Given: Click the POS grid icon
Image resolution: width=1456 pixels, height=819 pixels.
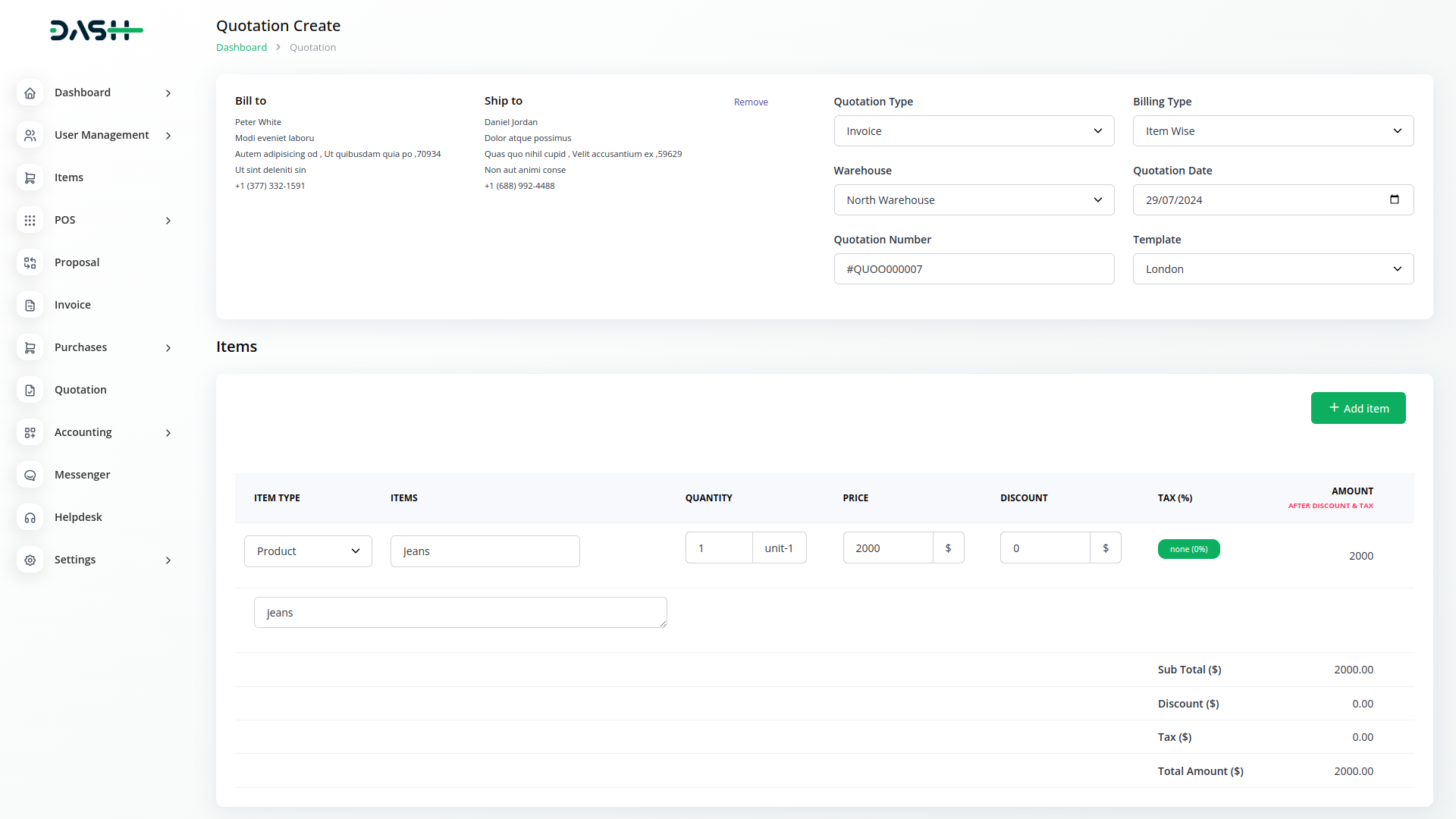Looking at the screenshot, I should [30, 220].
